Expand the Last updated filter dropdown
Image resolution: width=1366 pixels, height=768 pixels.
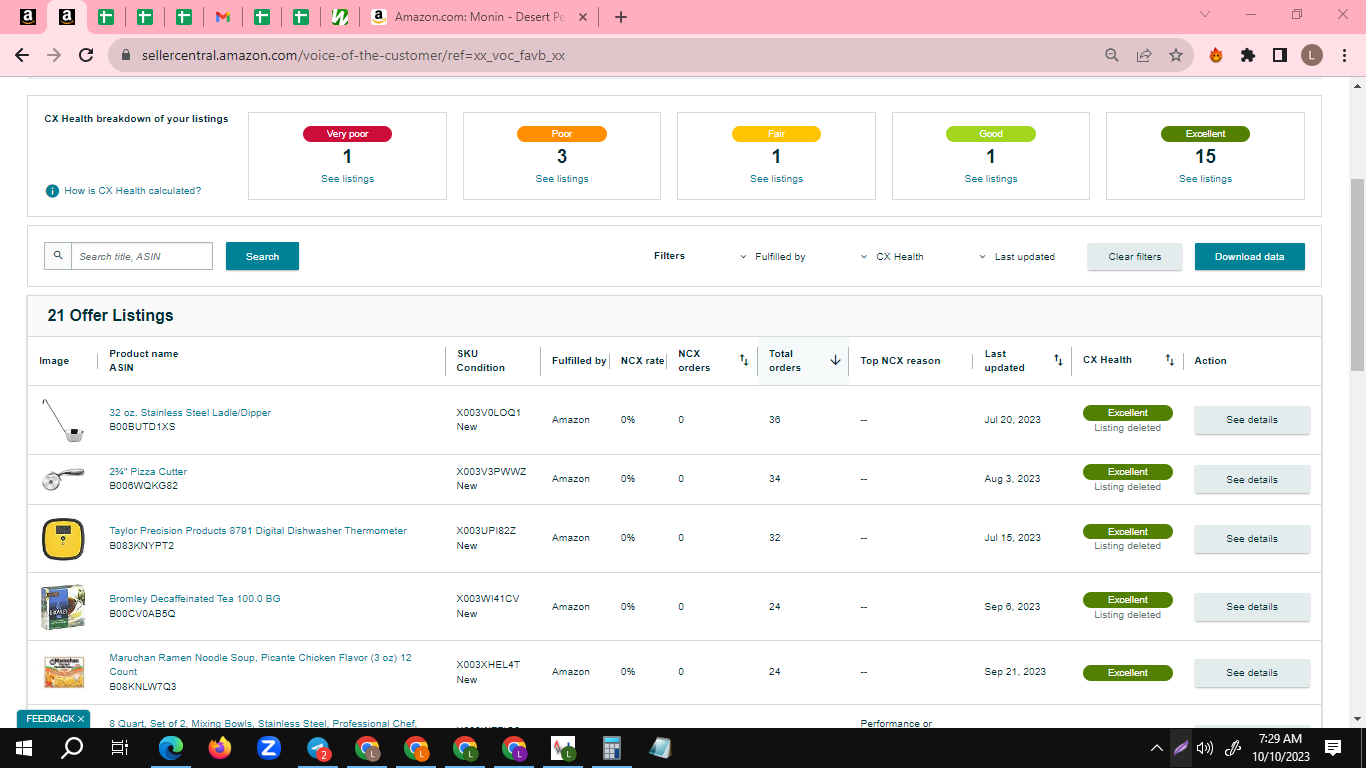(1016, 257)
